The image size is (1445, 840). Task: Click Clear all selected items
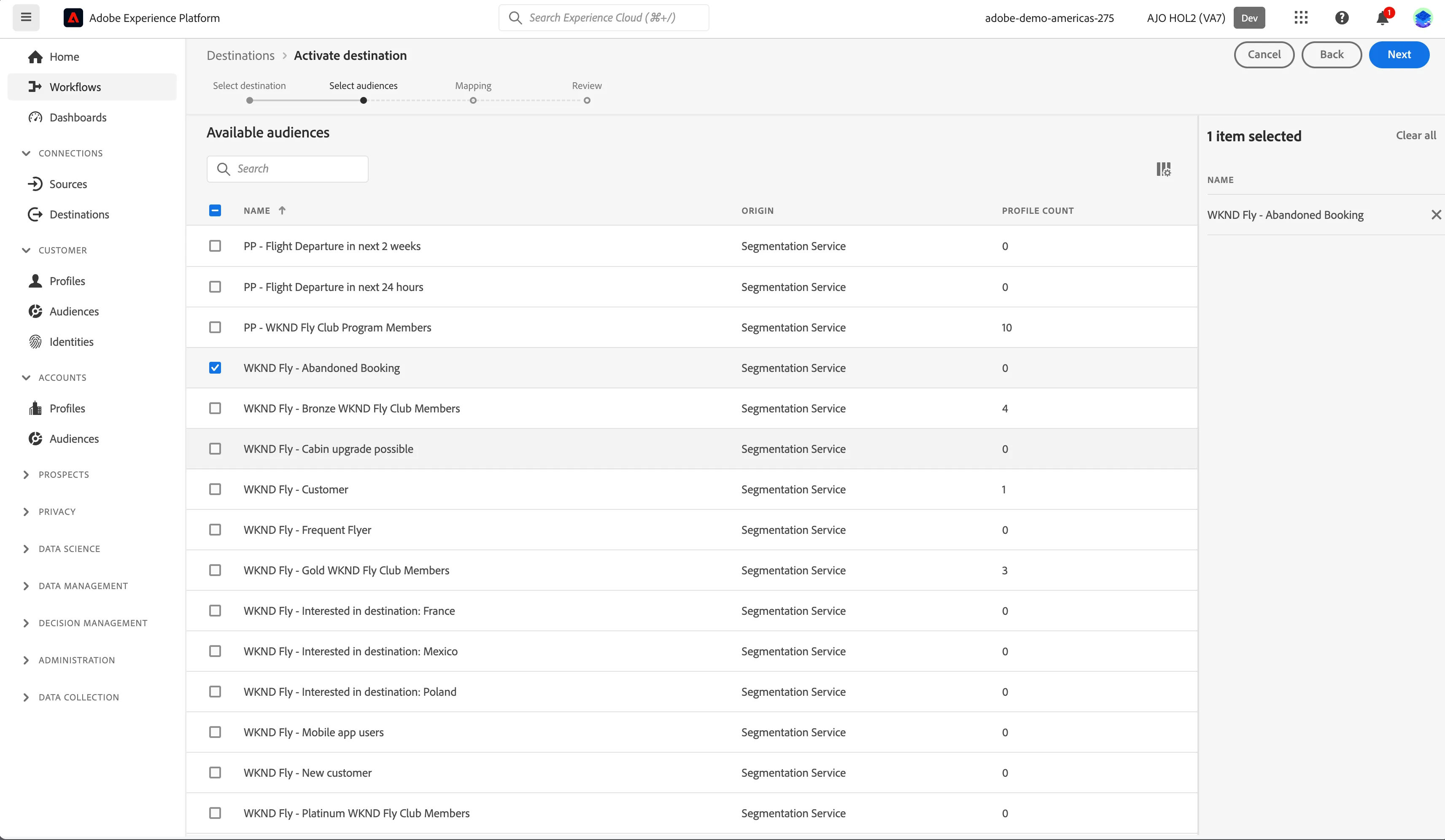(x=1416, y=135)
